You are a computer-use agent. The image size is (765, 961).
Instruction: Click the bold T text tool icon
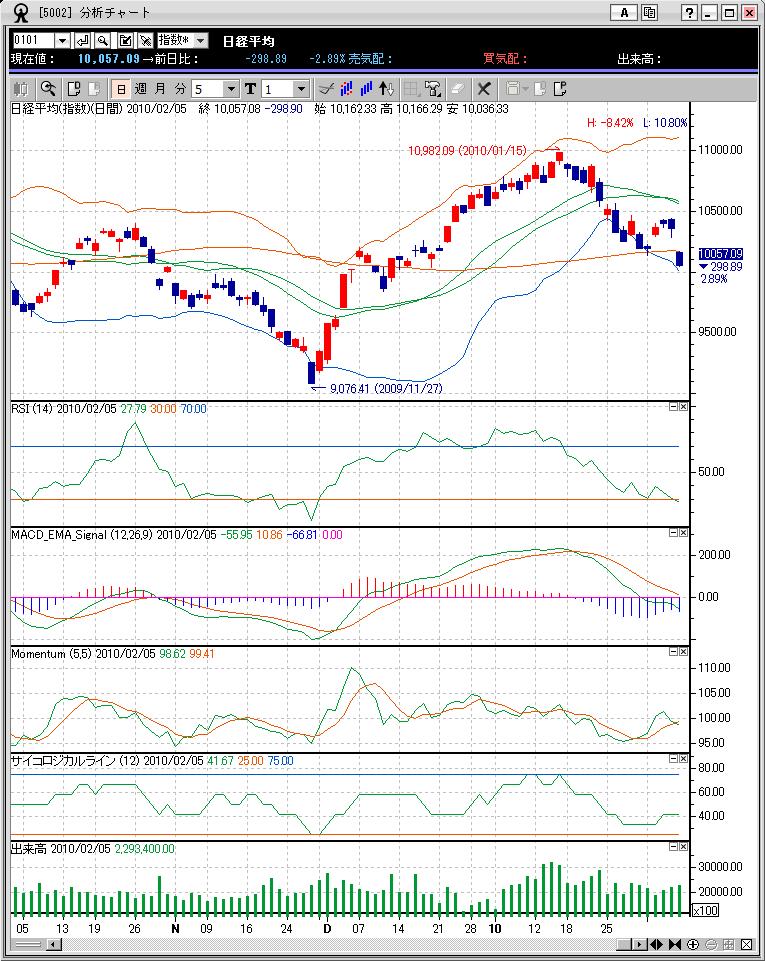click(250, 88)
